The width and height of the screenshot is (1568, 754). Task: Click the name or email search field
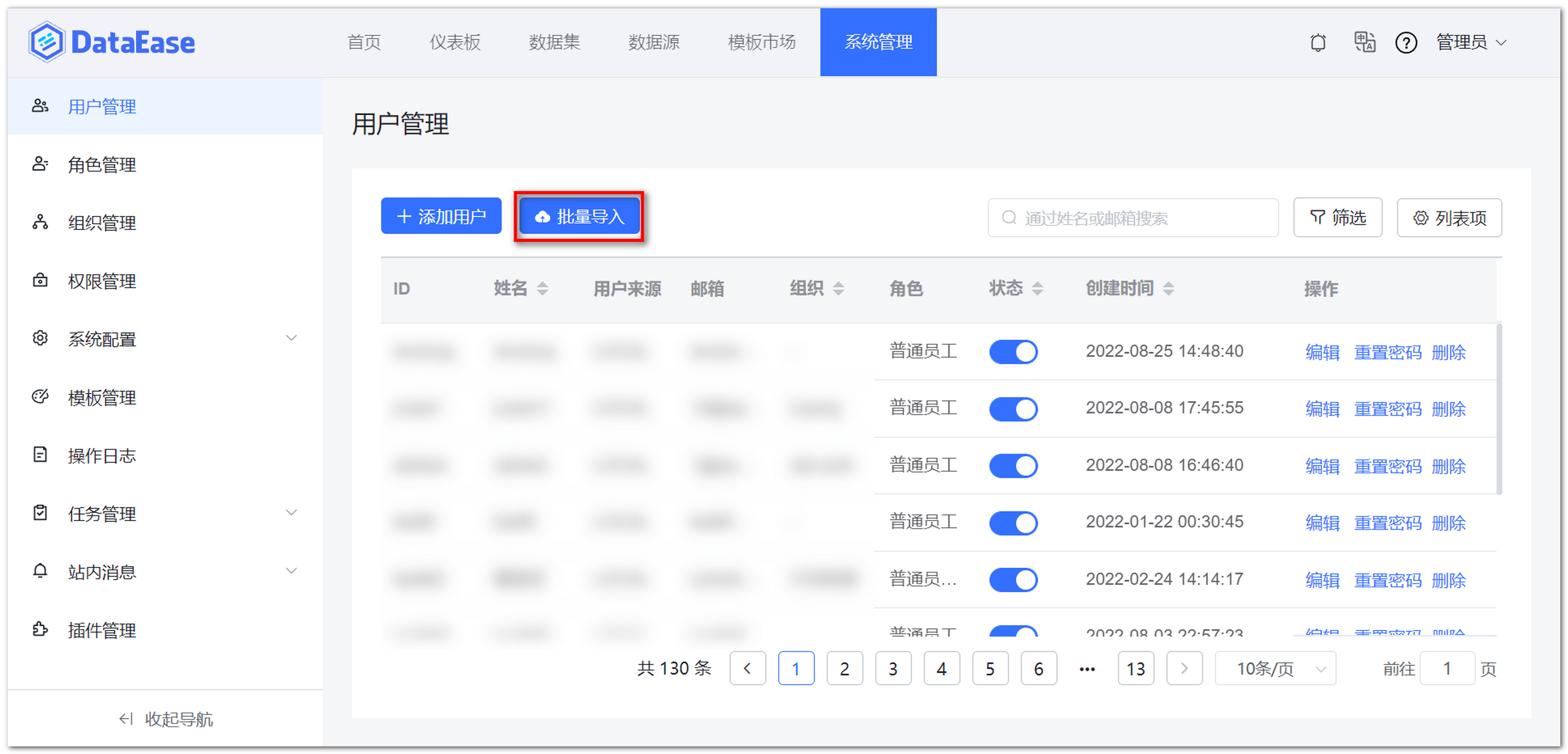(1133, 217)
